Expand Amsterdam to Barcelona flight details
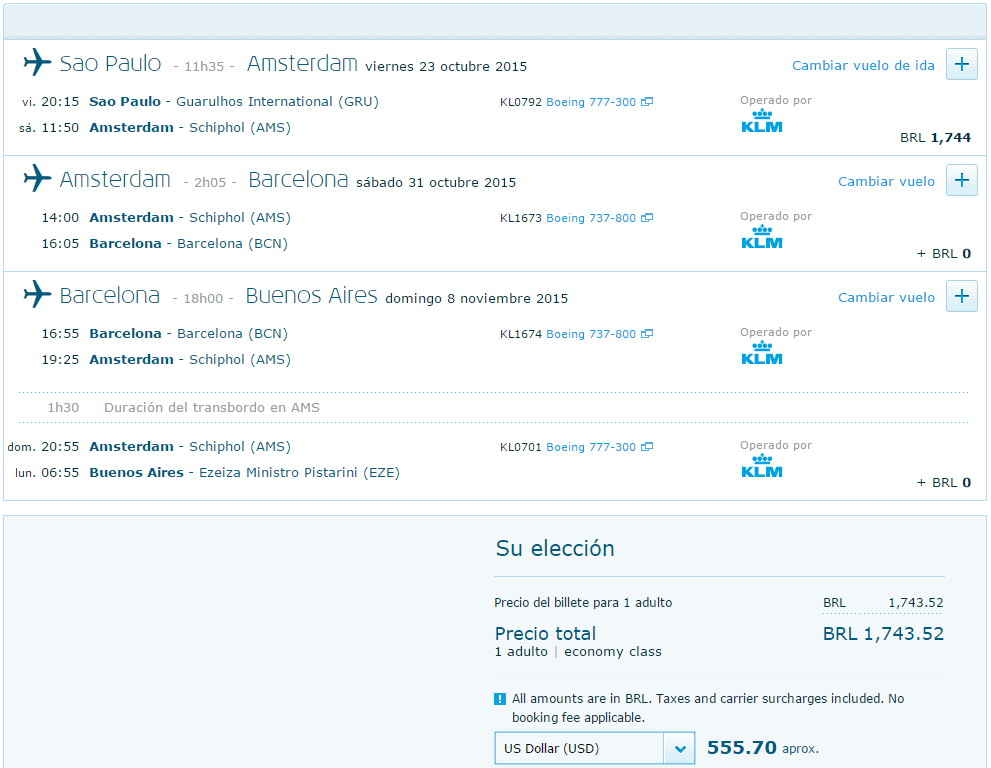Image resolution: width=991 pixels, height=768 pixels. point(961,180)
